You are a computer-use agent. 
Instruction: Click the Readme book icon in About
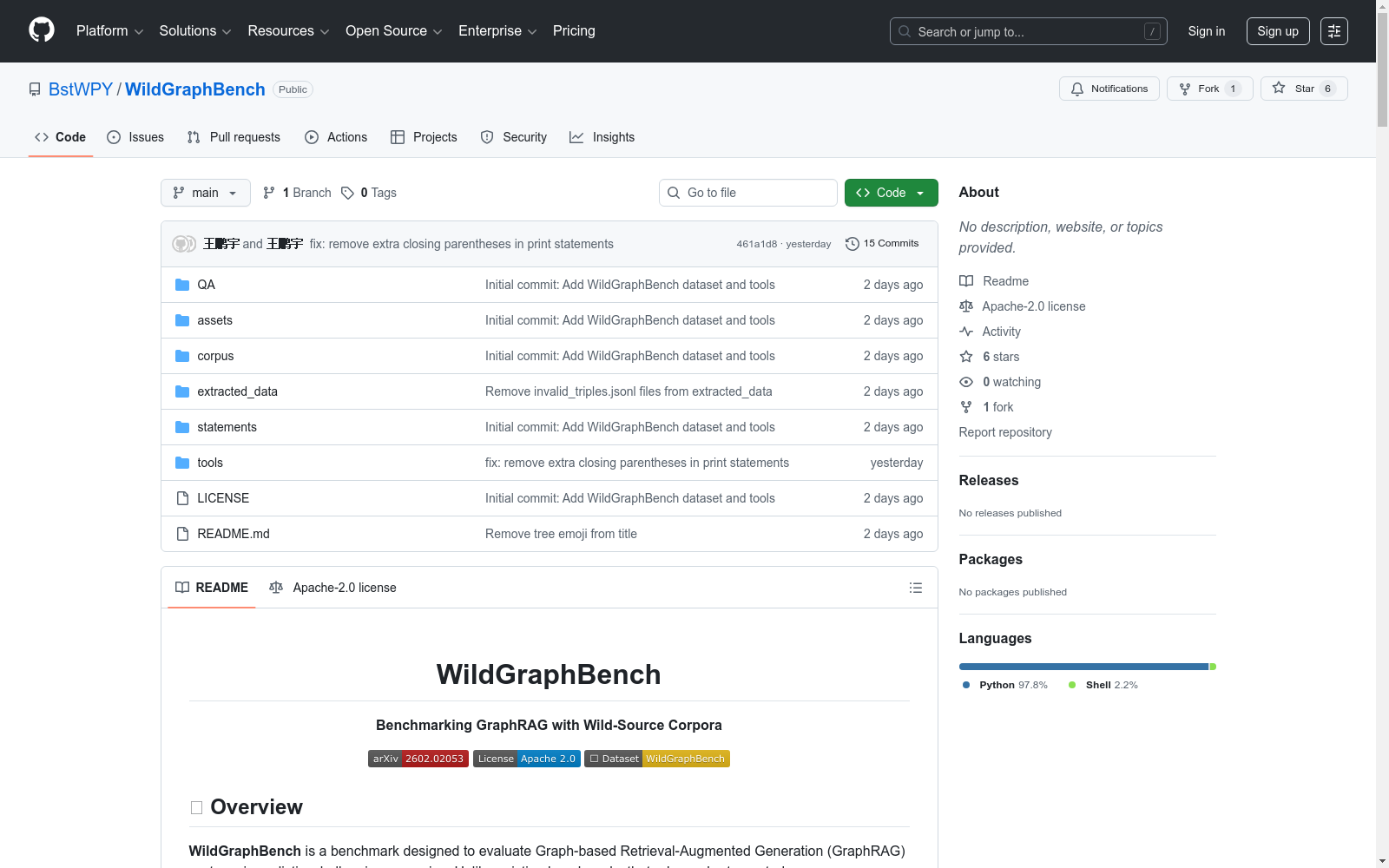click(966, 281)
